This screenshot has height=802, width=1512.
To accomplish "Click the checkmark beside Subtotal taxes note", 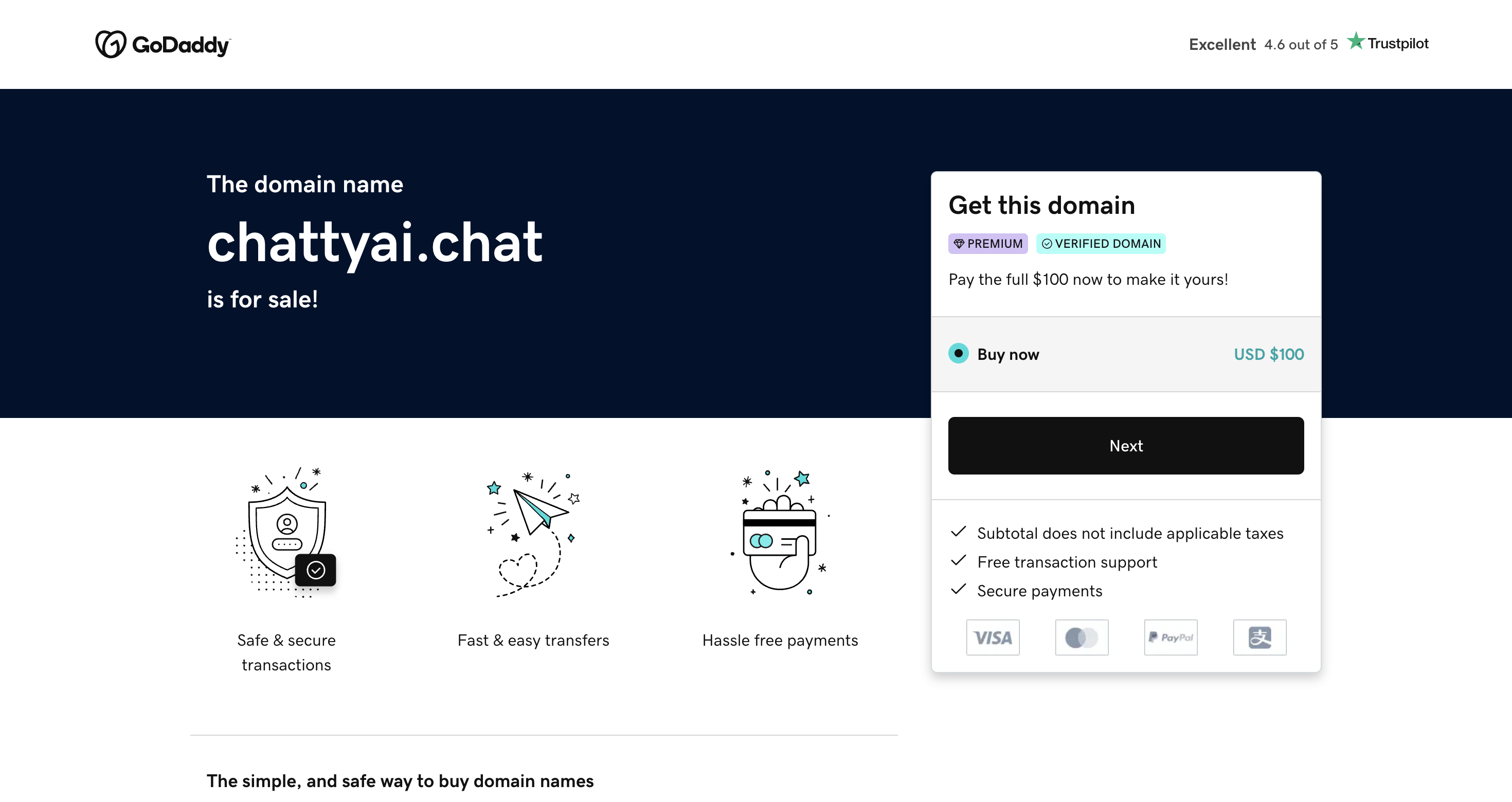I will click(959, 532).
